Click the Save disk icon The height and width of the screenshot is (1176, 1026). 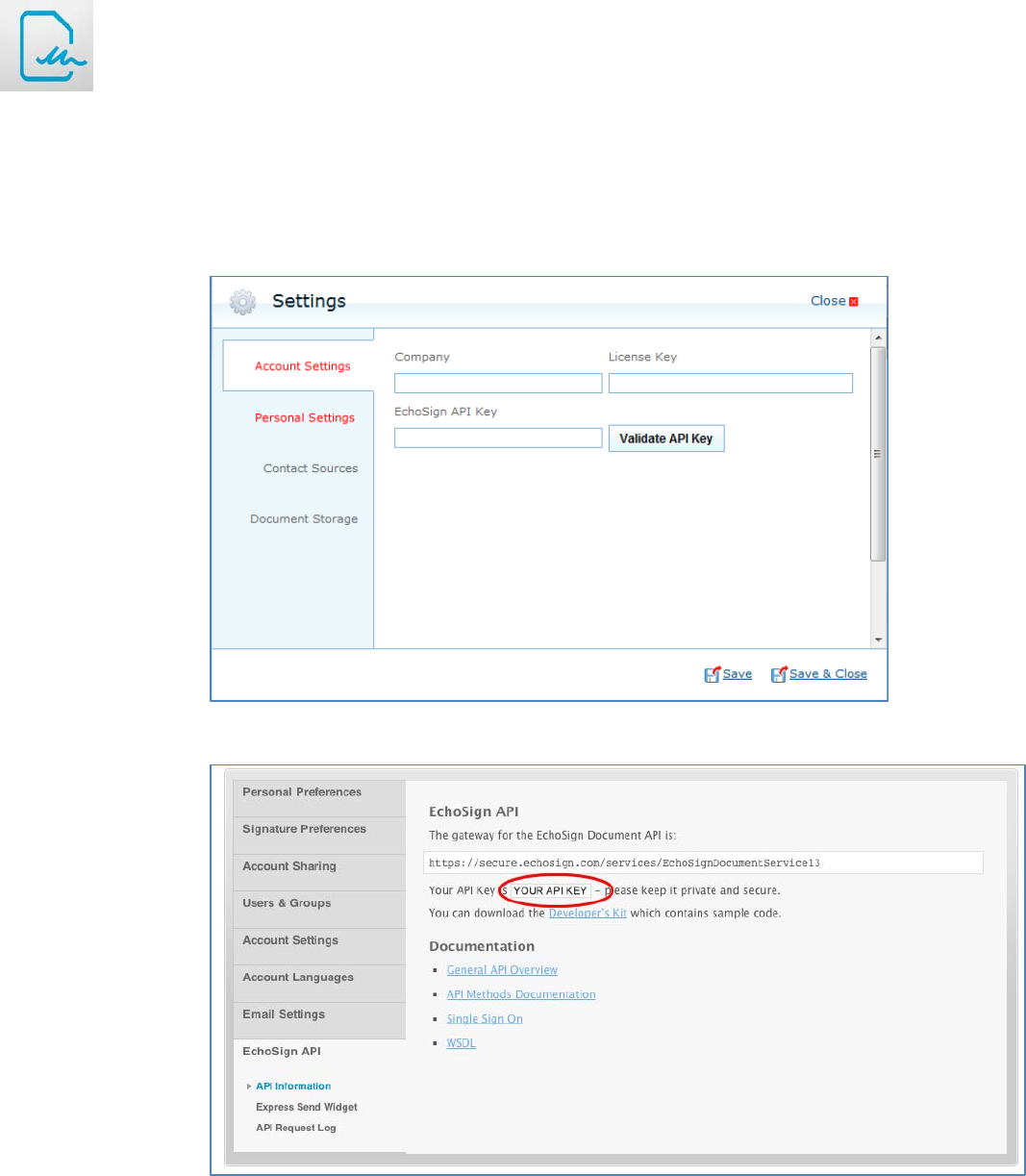click(x=712, y=675)
